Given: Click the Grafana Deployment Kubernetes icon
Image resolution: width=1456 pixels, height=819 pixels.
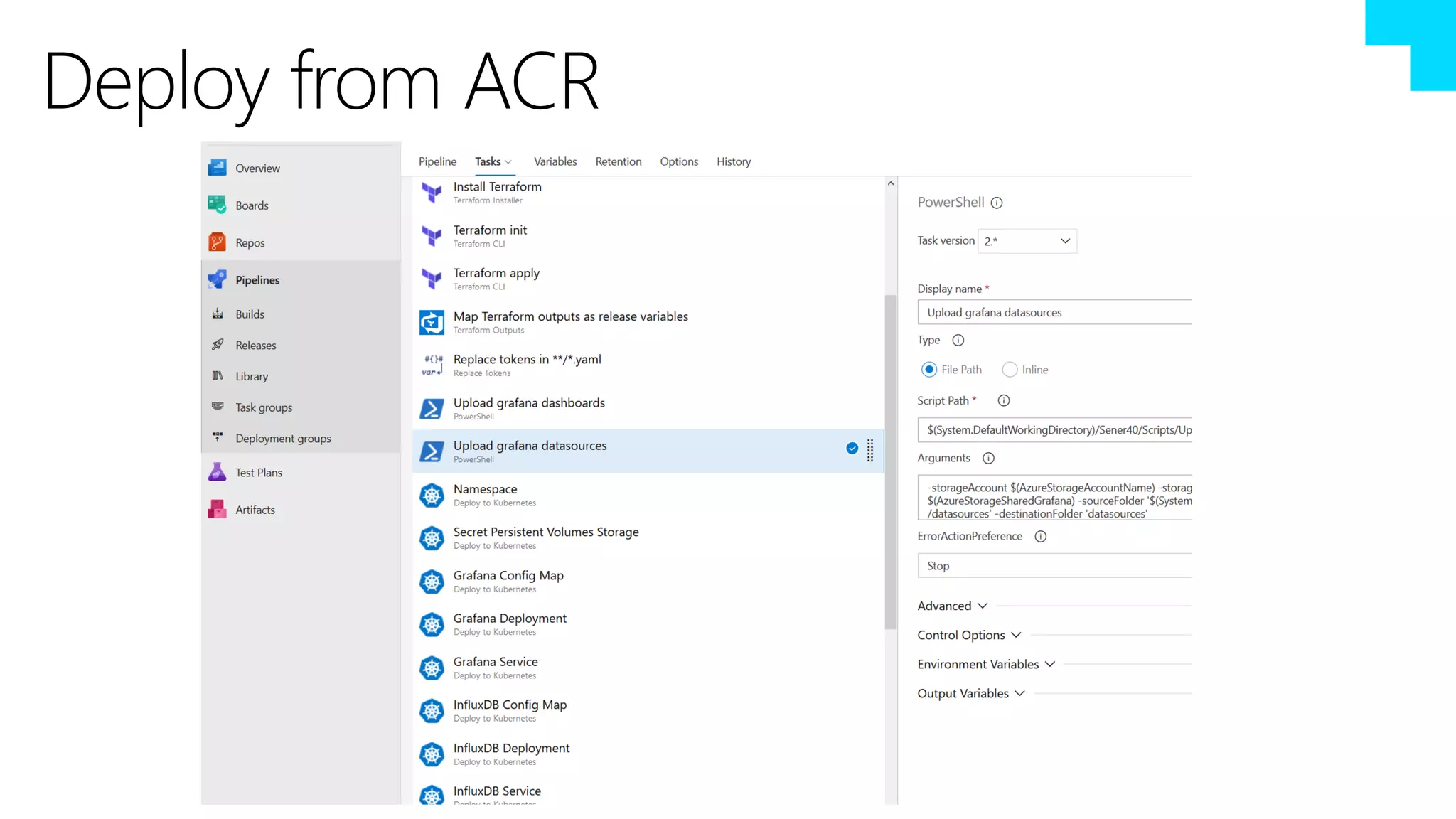Looking at the screenshot, I should coord(432,624).
